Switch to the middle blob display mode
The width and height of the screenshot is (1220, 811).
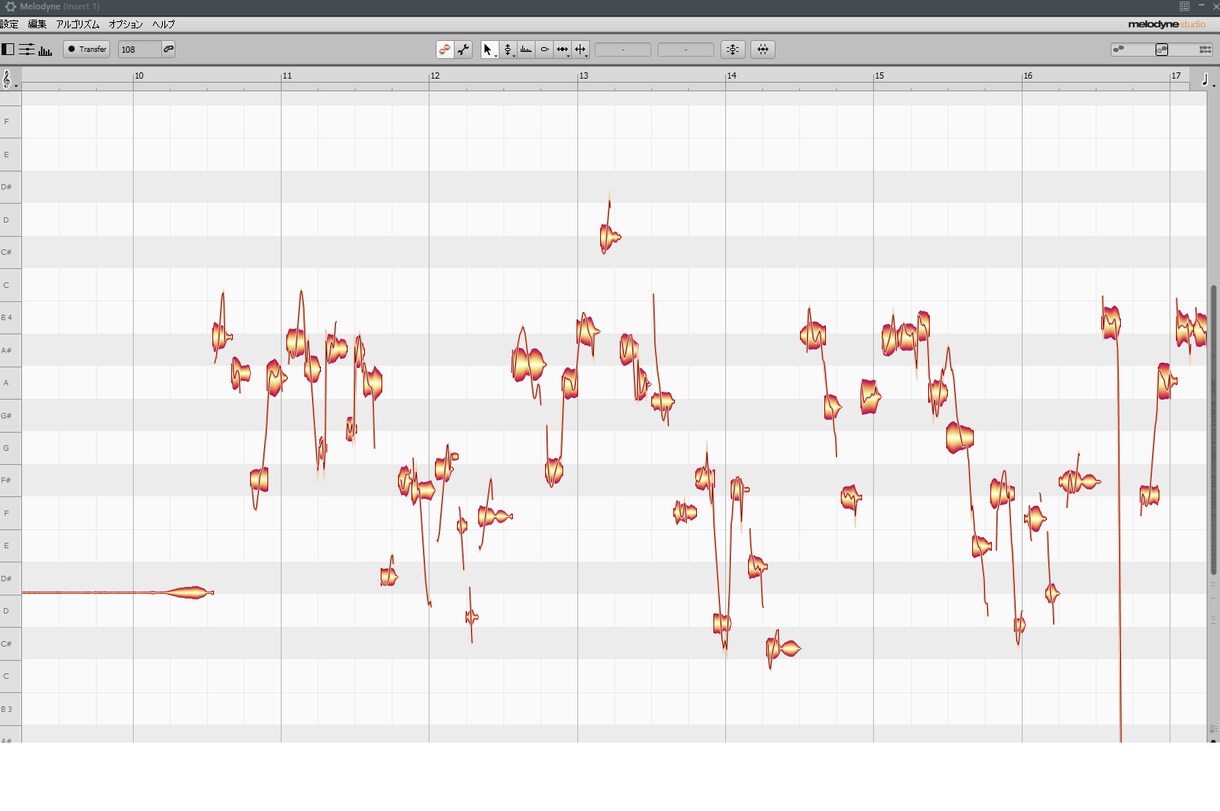1162,49
